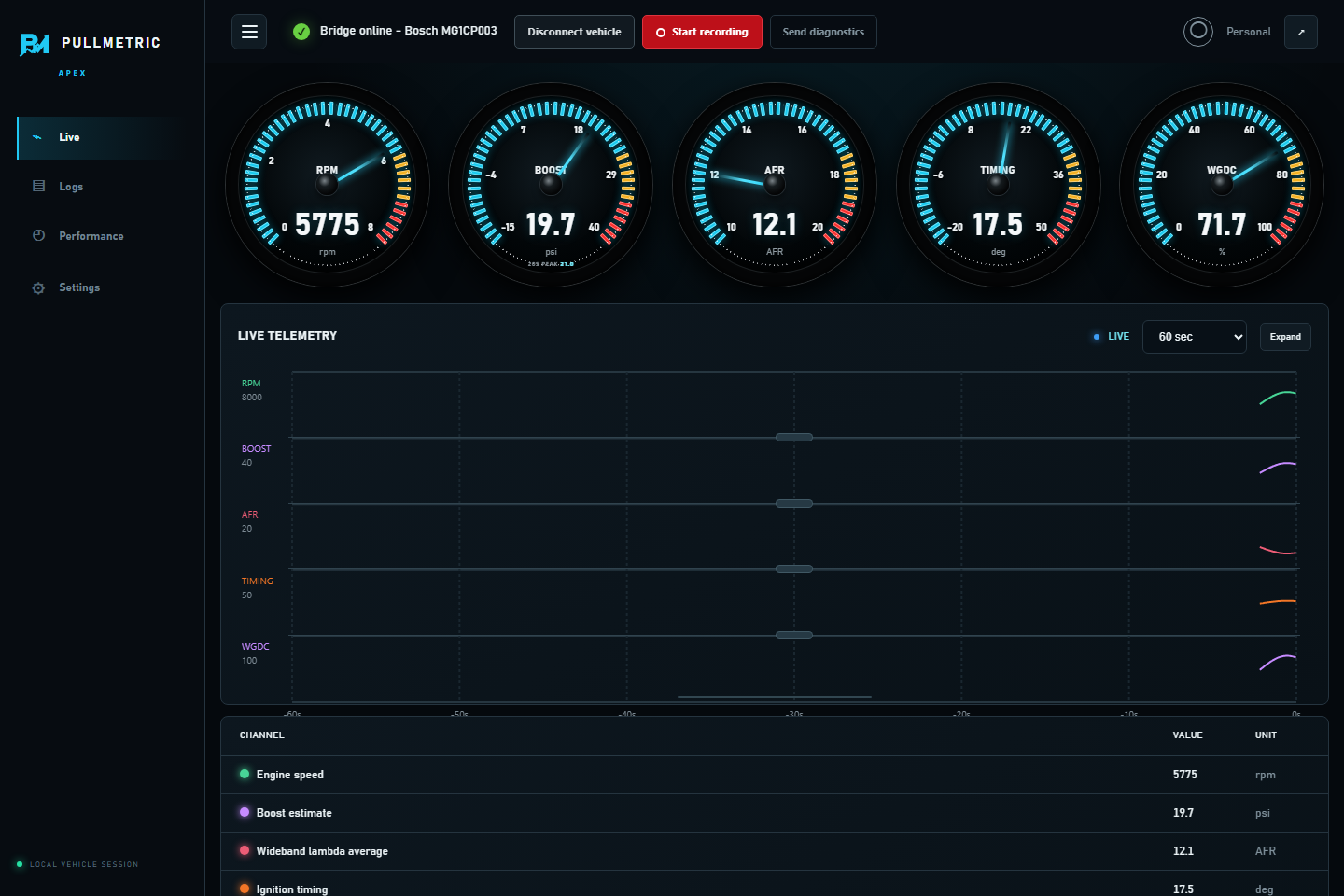The height and width of the screenshot is (896, 1344).
Task: Open the Logs section
Action: (100, 187)
